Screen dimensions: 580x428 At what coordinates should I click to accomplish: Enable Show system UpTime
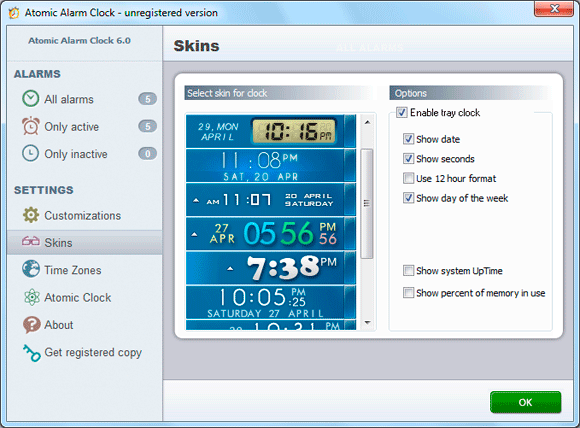point(408,270)
